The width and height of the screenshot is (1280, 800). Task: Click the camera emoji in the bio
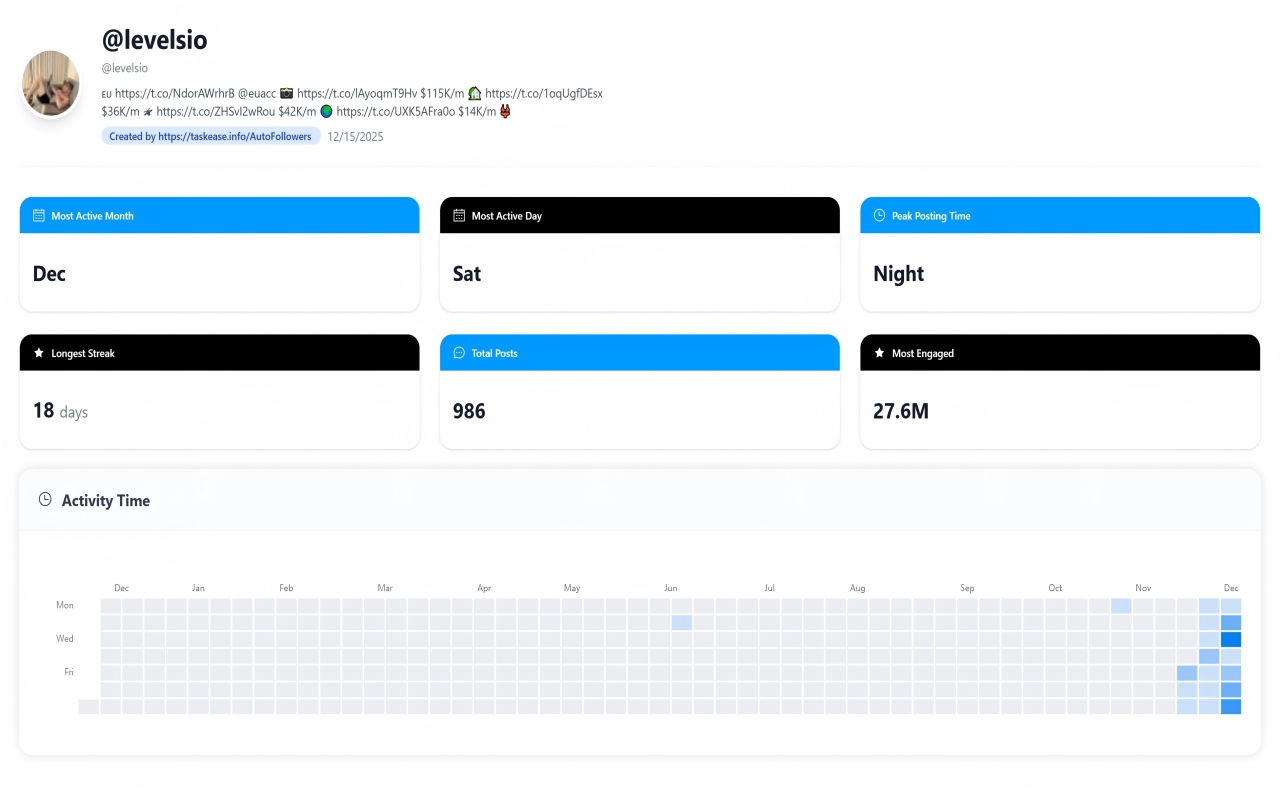(x=286, y=93)
